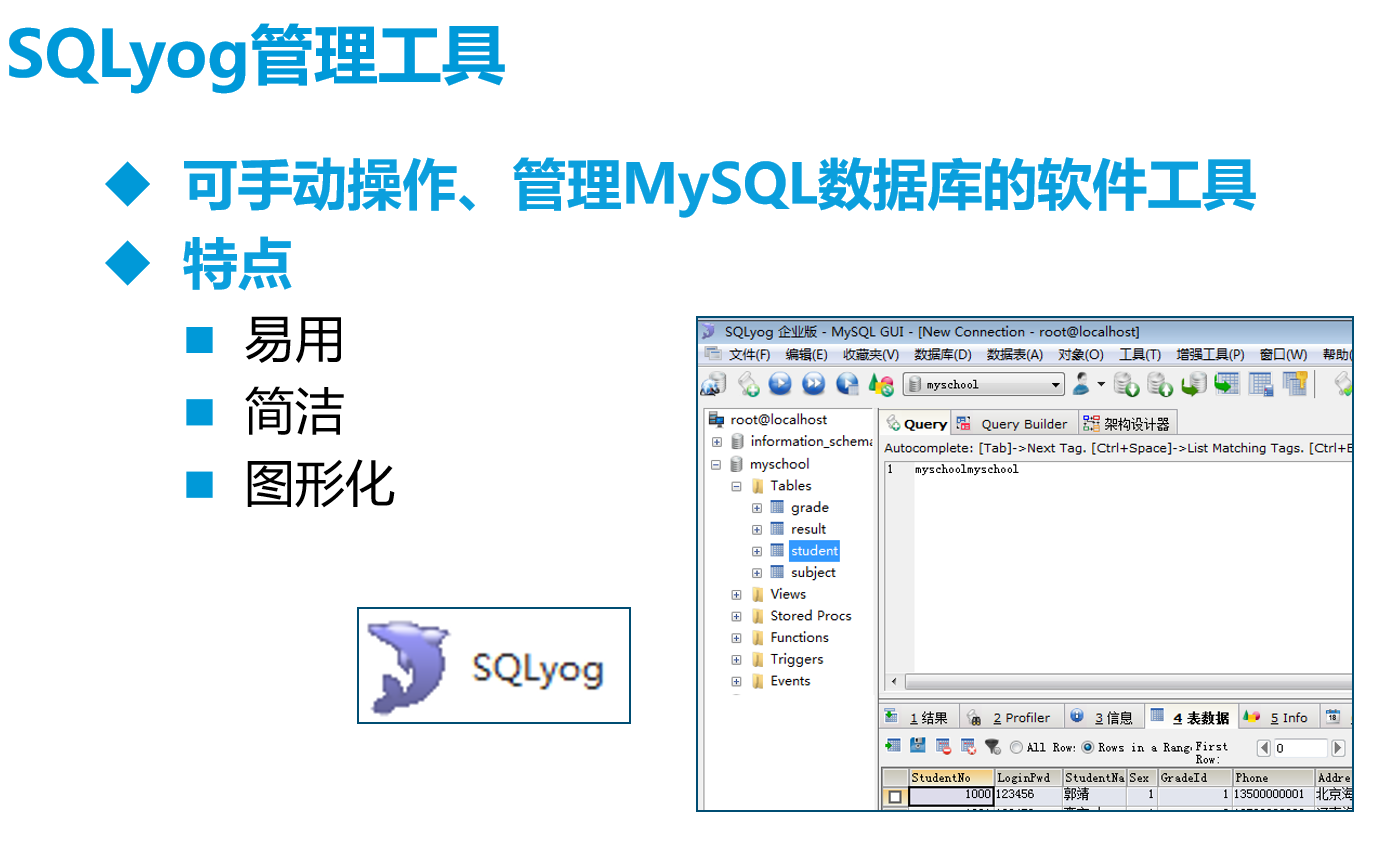This screenshot has height=859, width=1390.
Task: Switch to the Query tab
Action: coord(915,424)
